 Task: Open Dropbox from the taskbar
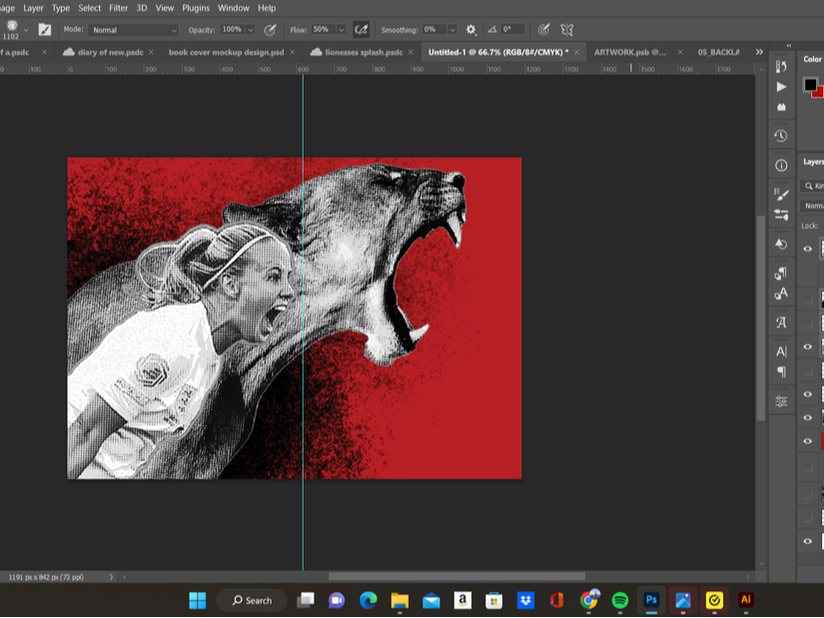click(526, 600)
